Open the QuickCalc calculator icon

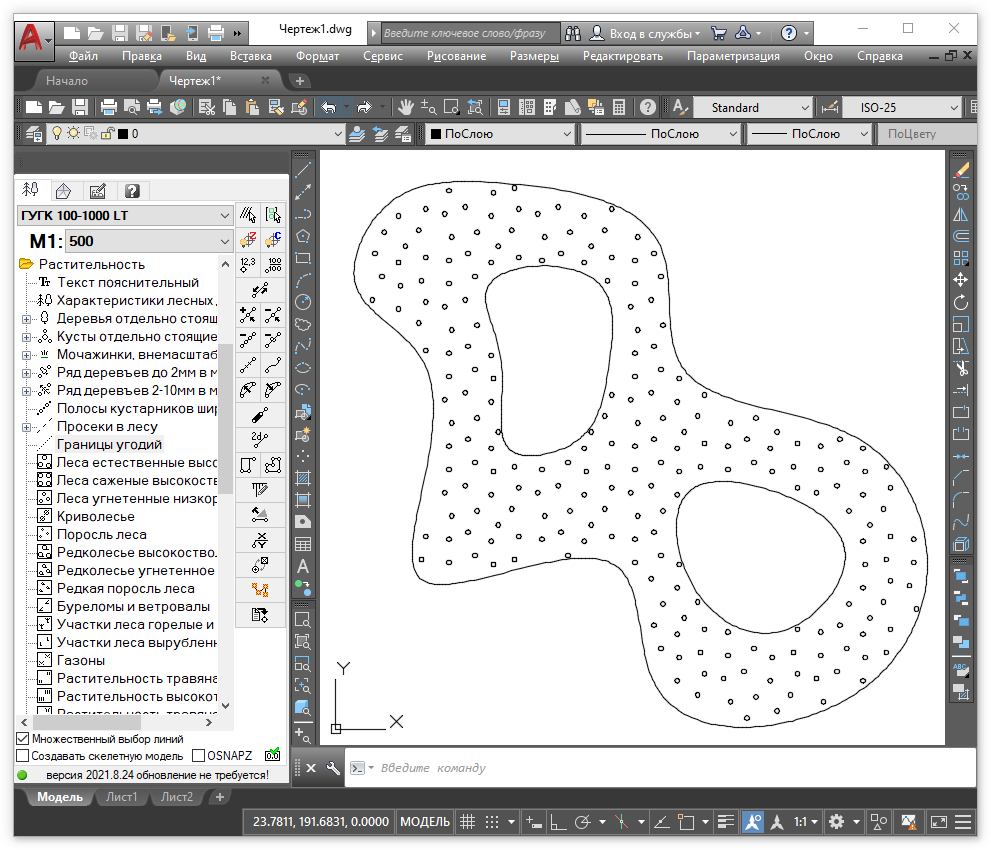click(619, 107)
